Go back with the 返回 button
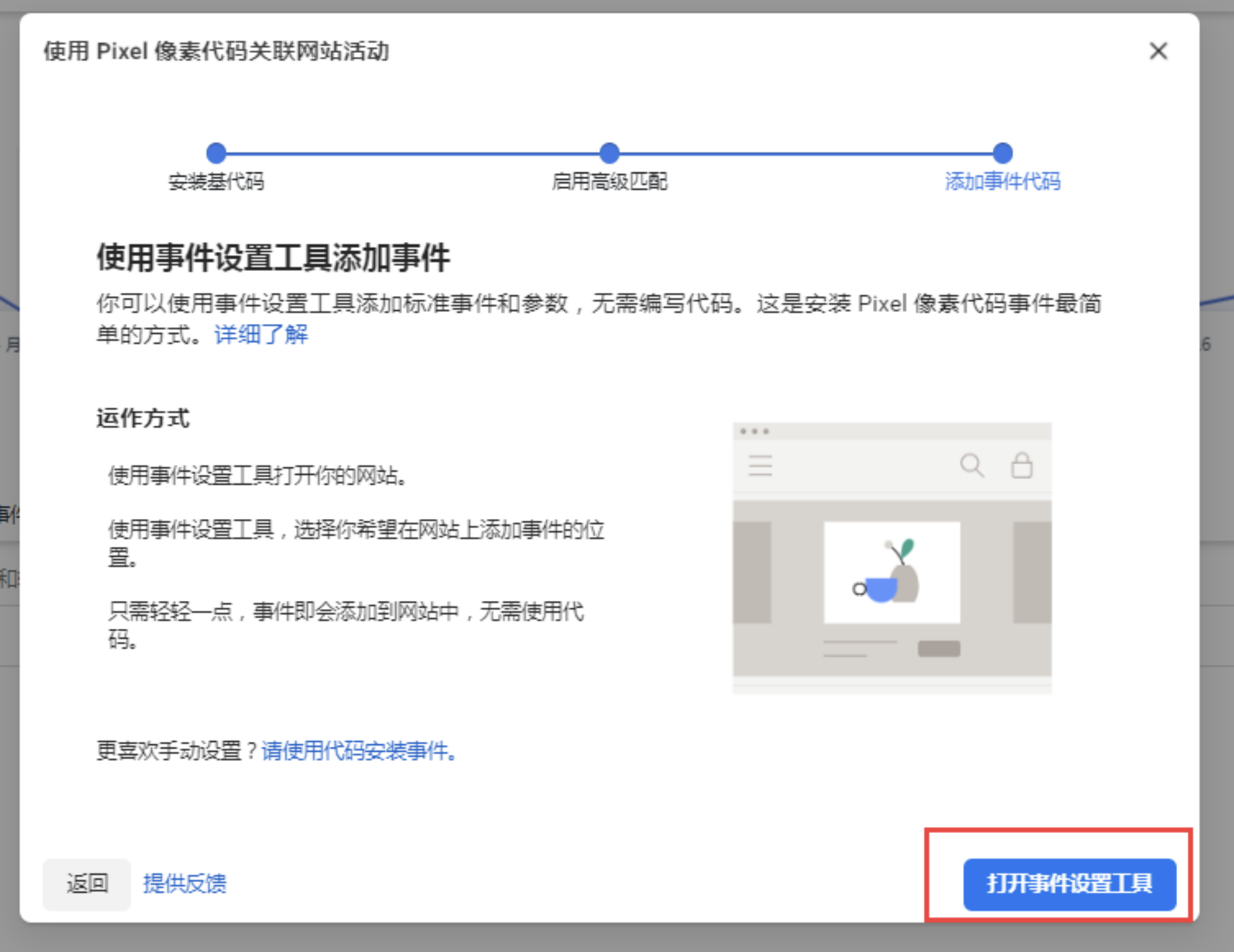The image size is (1234, 952). [x=87, y=884]
